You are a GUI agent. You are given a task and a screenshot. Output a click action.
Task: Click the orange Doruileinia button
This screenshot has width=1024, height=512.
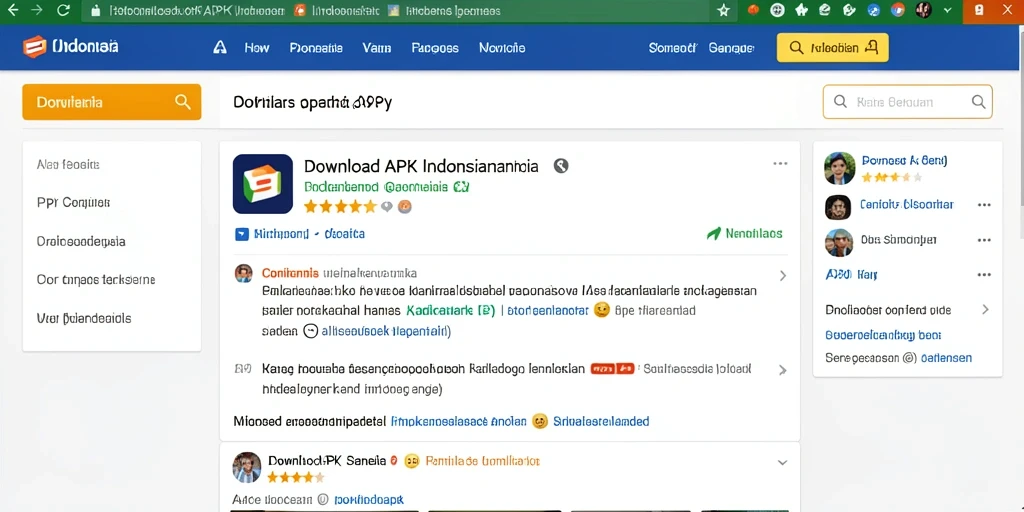(x=112, y=102)
